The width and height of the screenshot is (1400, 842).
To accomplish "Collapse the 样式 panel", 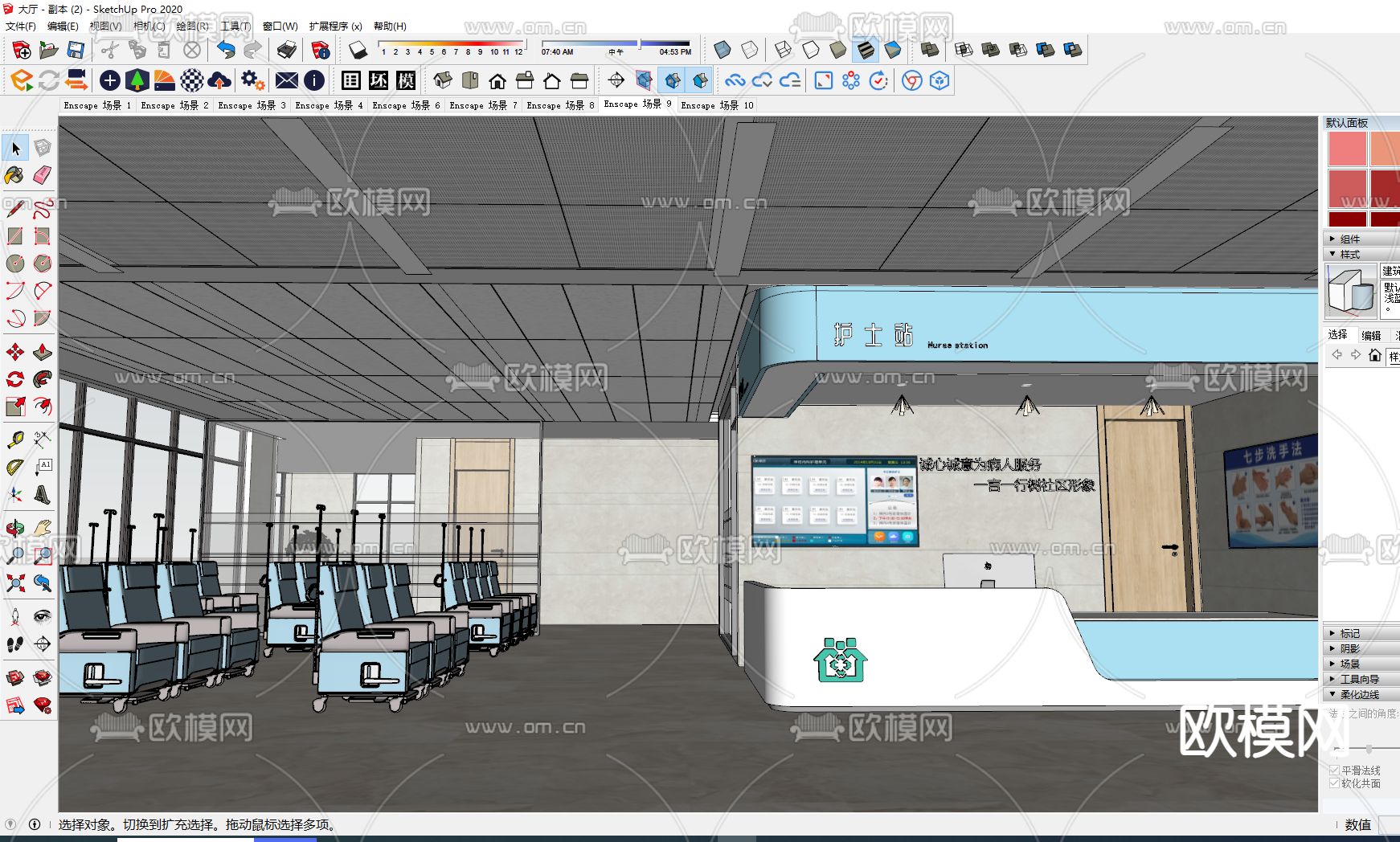I will pos(1361,254).
